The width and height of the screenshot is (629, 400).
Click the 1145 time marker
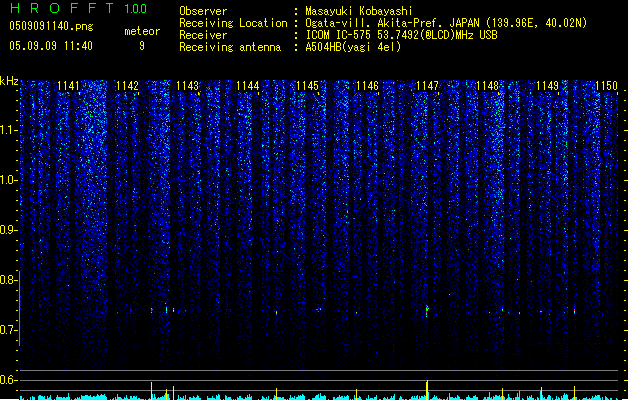[x=307, y=86]
